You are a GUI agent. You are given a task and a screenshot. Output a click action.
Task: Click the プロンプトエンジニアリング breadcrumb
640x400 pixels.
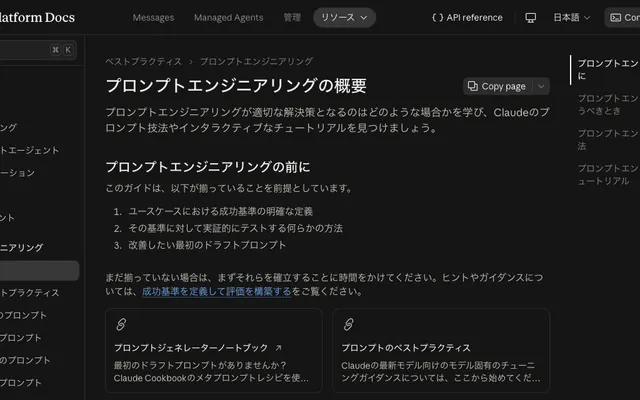256,61
